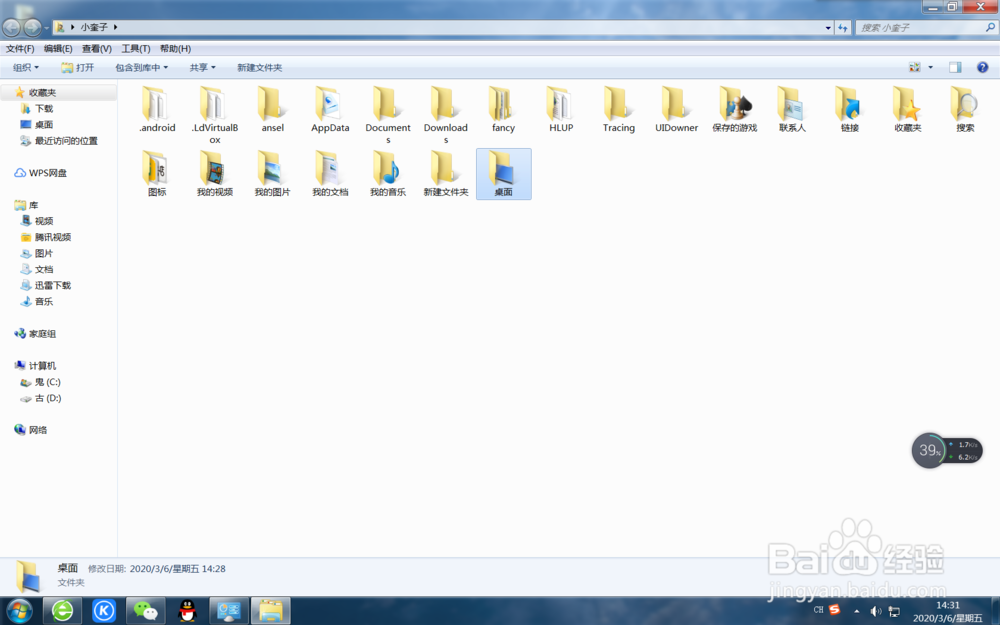1000x625 pixels.
Task: Select the fancy folder
Action: [x=503, y=109]
